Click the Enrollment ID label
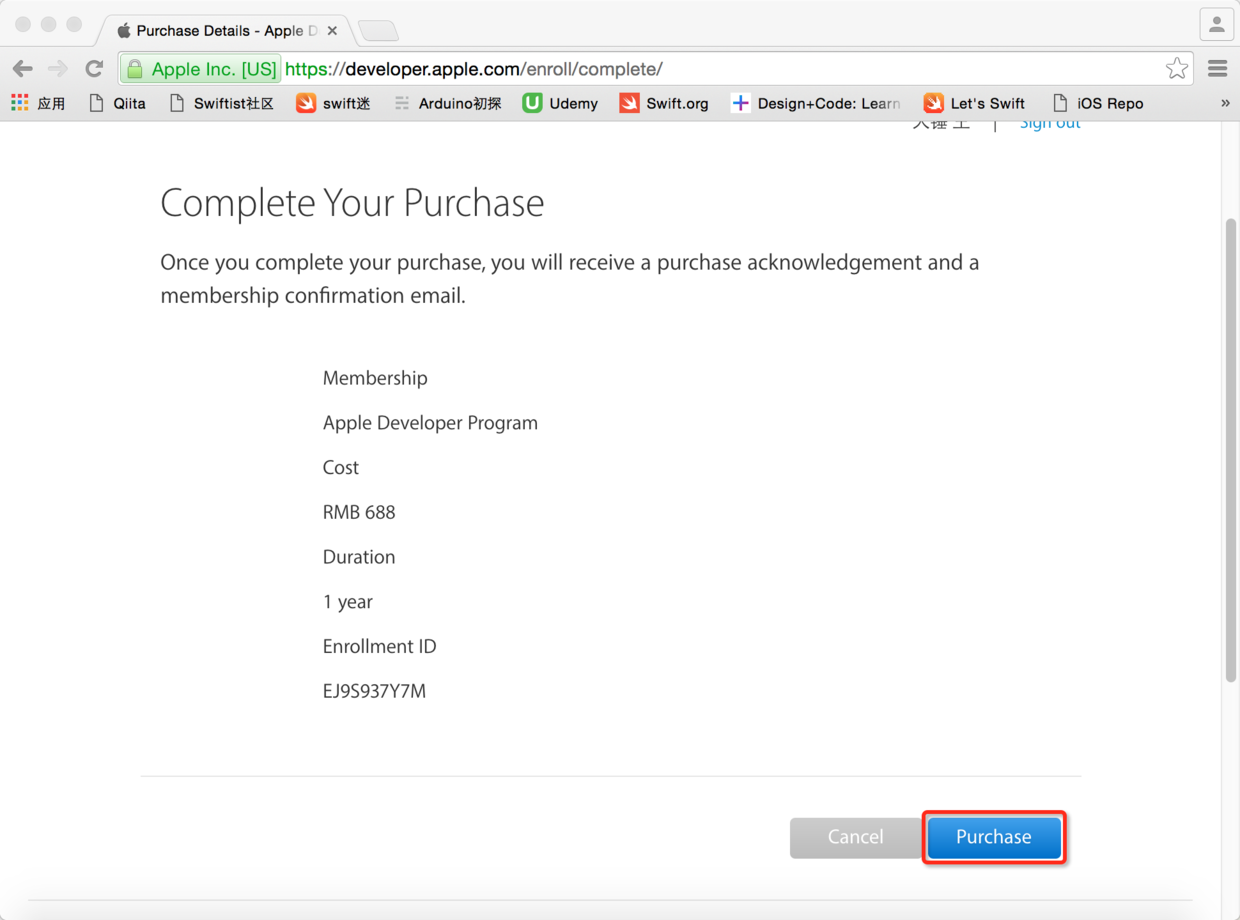 click(380, 646)
